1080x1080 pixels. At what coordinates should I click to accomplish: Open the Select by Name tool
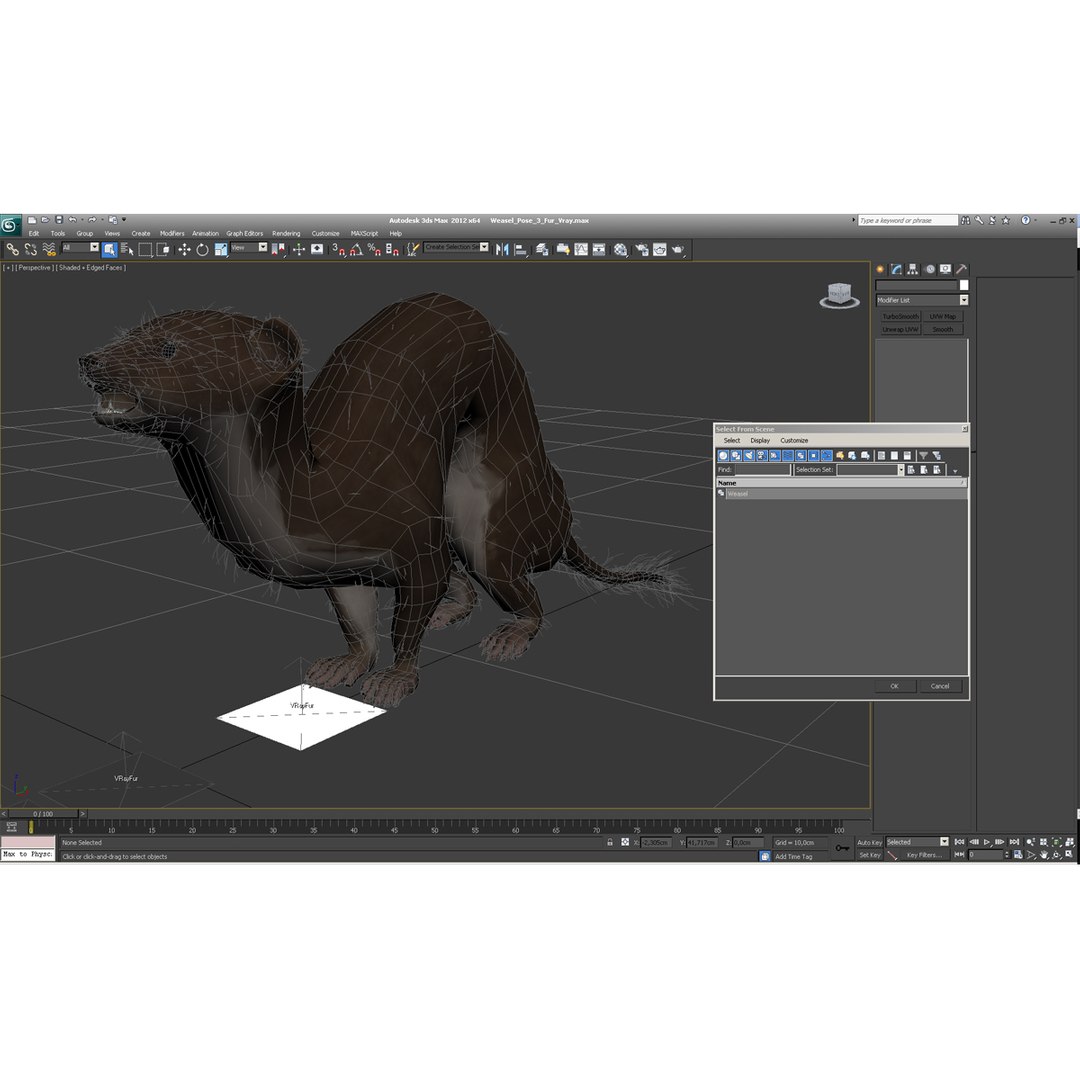tap(127, 249)
